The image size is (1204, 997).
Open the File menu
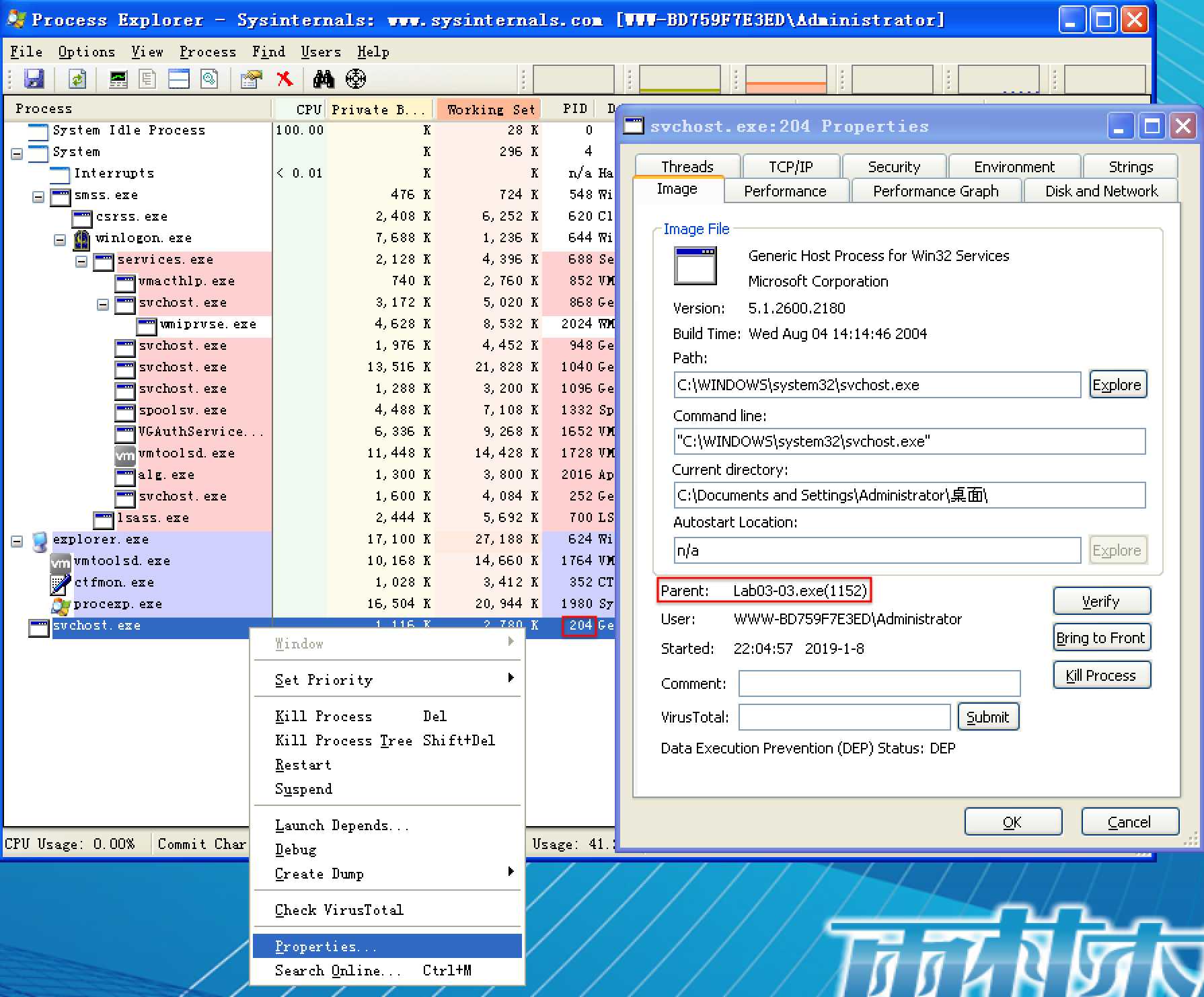coord(26,52)
